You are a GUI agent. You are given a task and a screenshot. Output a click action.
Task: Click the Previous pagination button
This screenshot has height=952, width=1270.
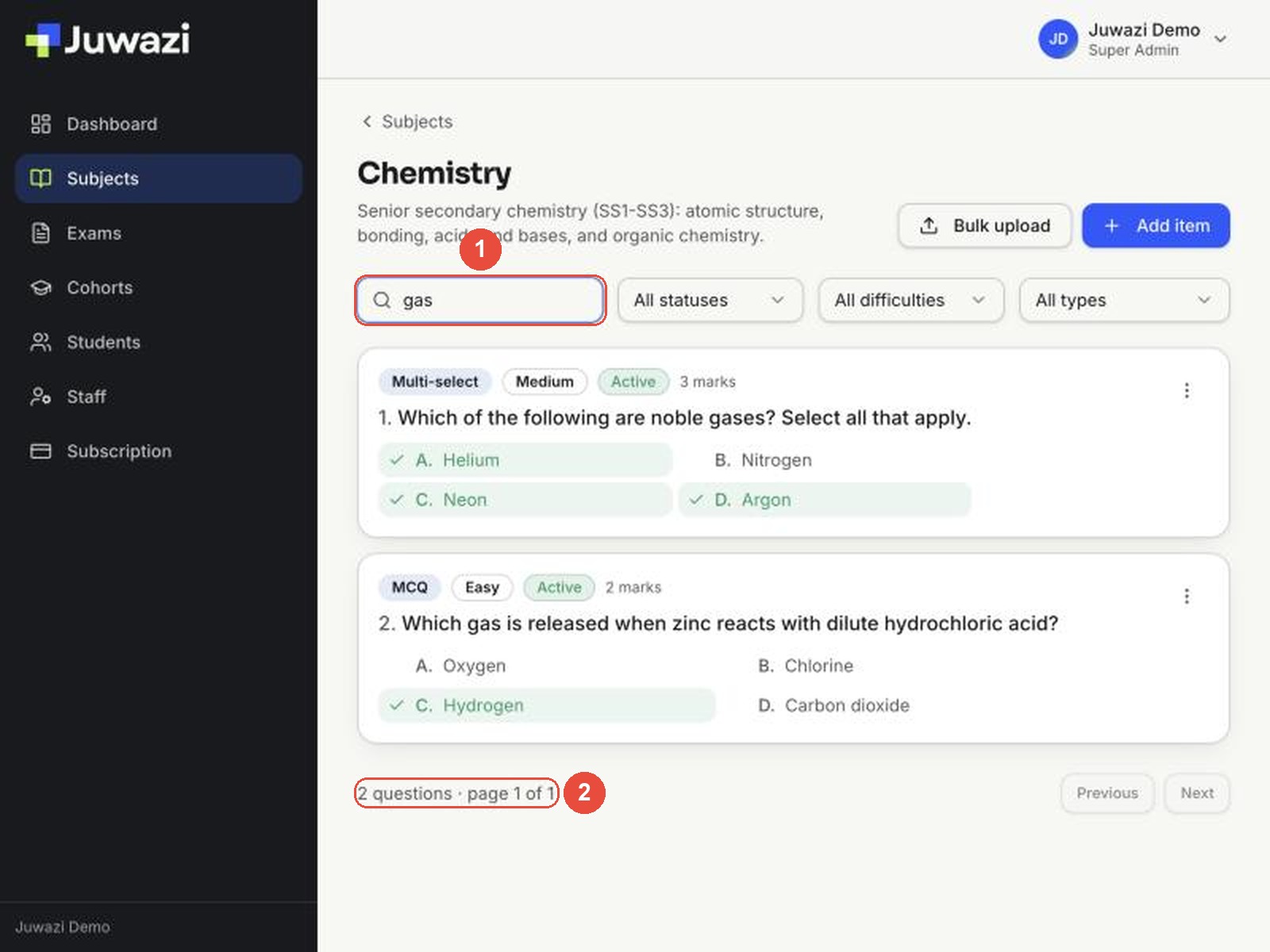tap(1107, 793)
